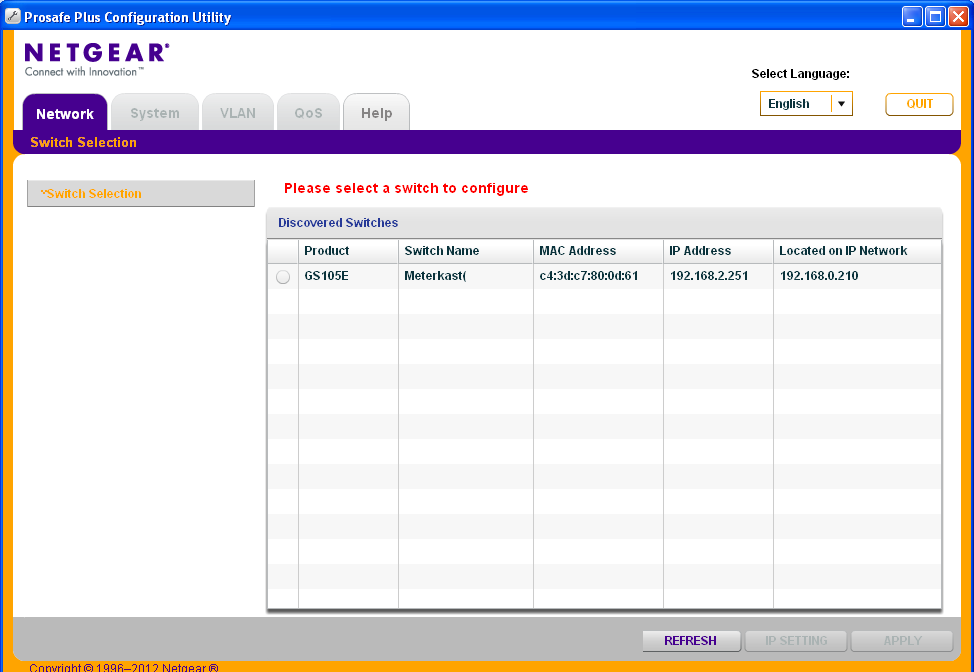Click the Switch Selection submenu in purple bar
The image size is (974, 672).
pos(83,142)
